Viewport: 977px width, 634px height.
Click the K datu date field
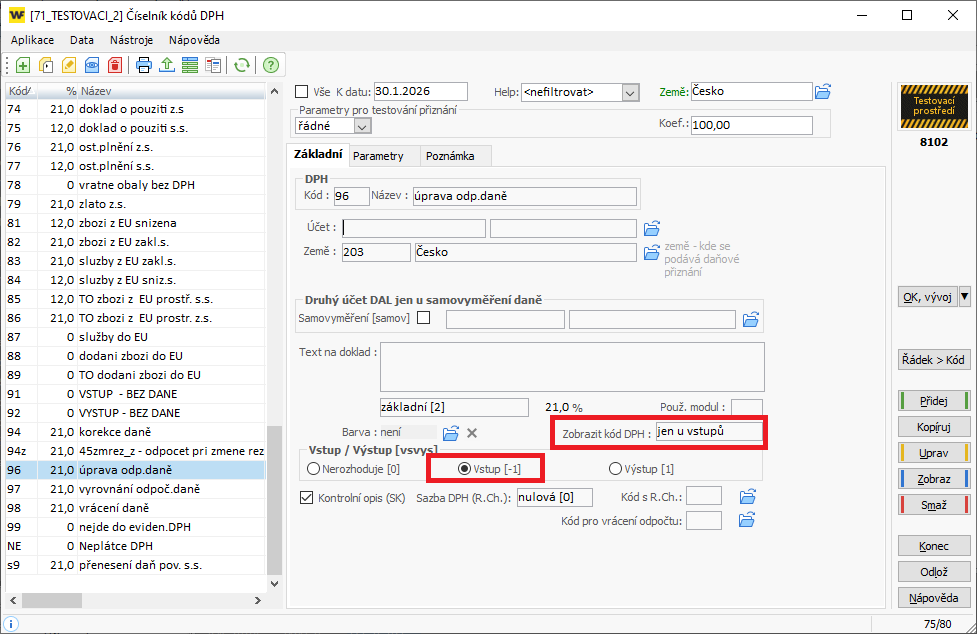(421, 92)
